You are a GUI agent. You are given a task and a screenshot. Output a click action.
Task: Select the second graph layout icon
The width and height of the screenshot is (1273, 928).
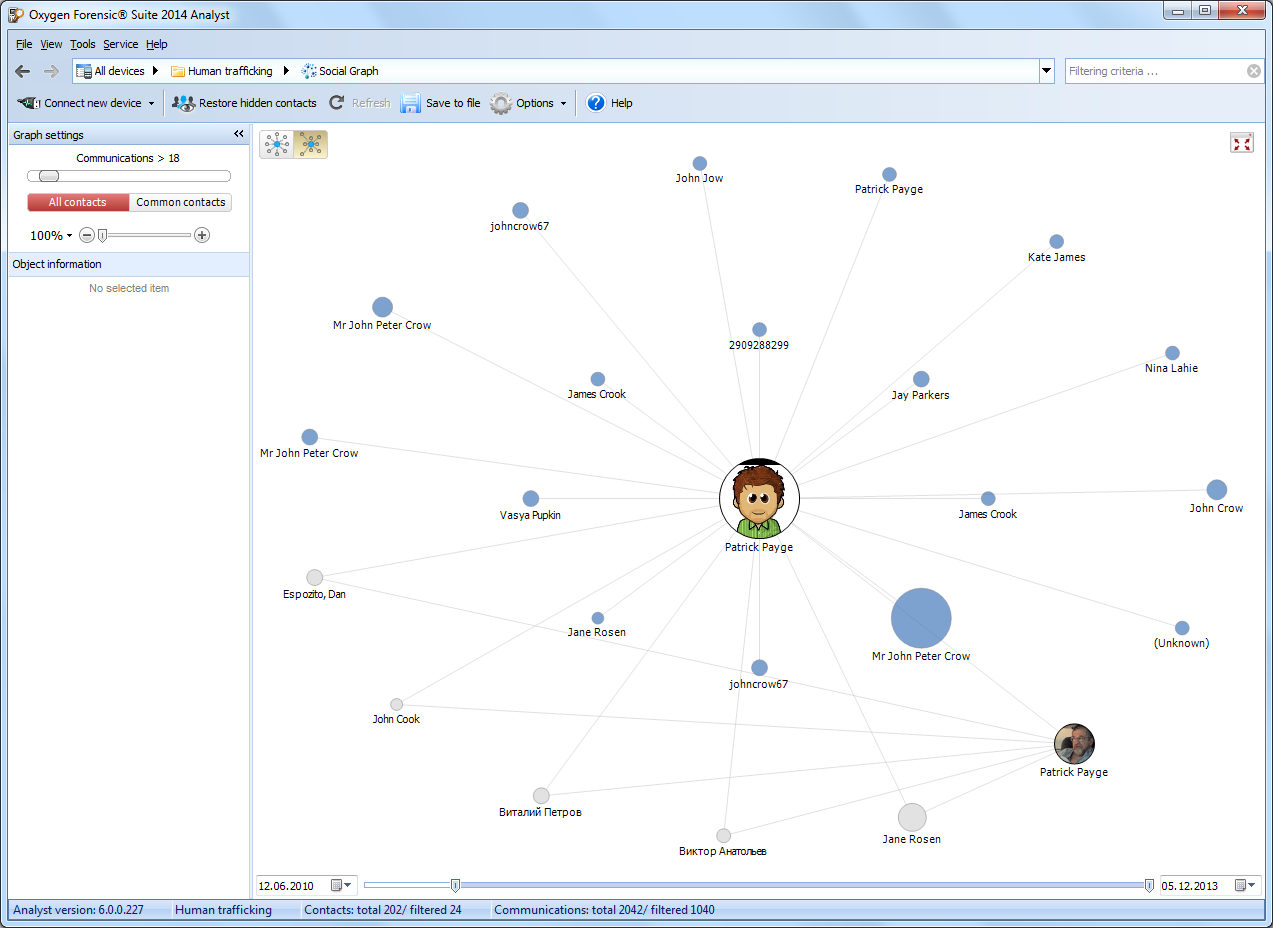coord(311,145)
